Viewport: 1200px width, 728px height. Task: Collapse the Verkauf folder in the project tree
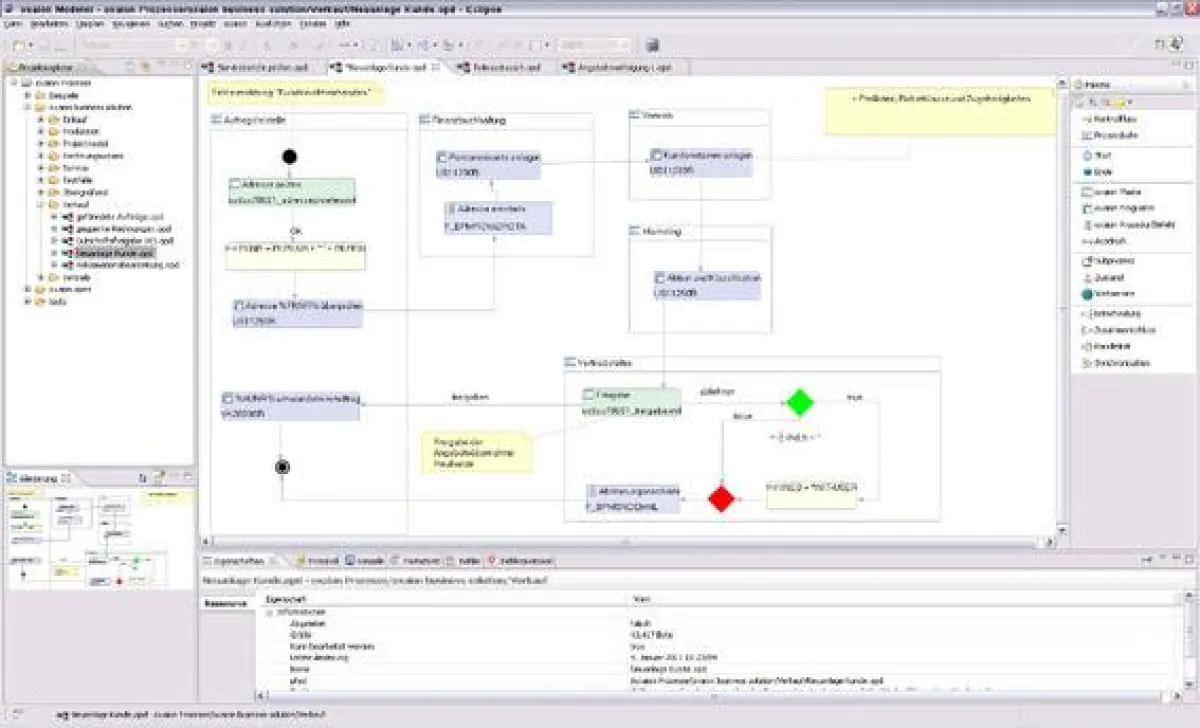[x=41, y=204]
